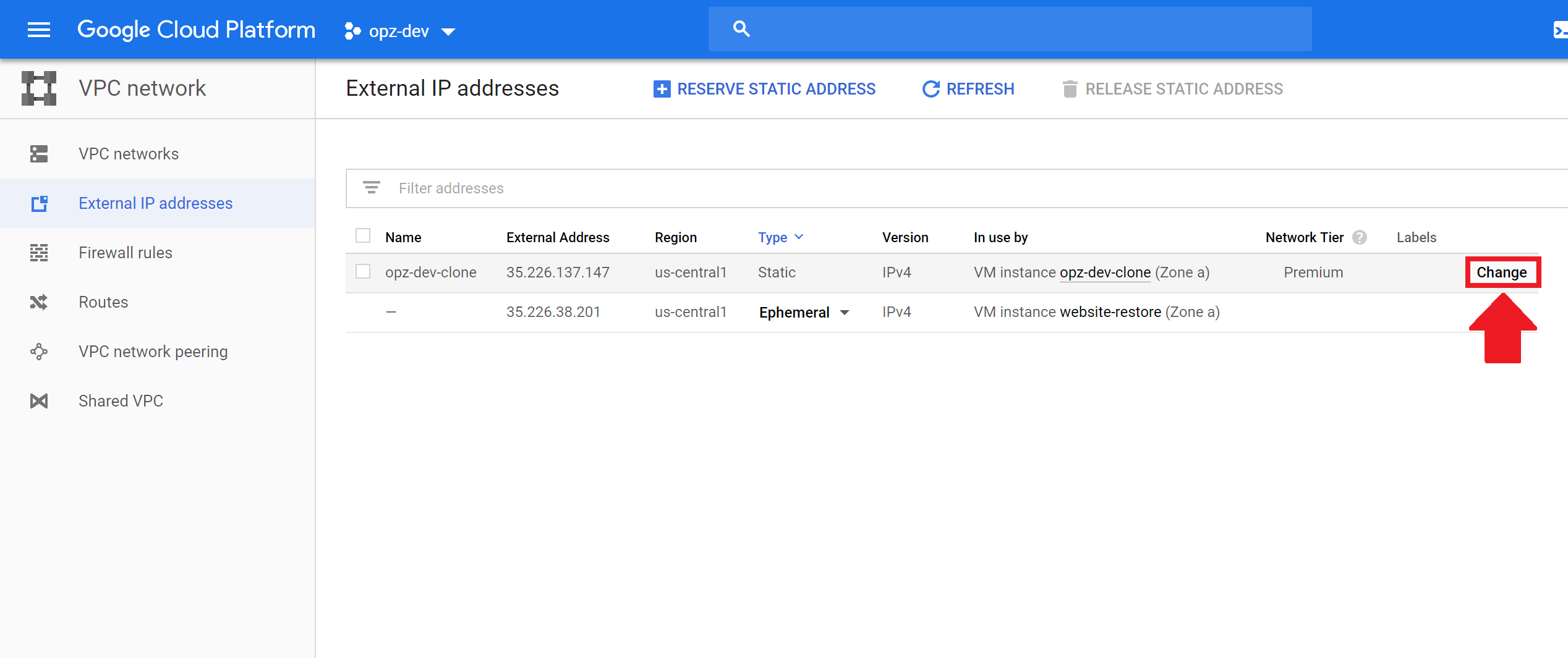Open Network Tier help question mark
Screen dimensions: 1568x658
point(1360,237)
